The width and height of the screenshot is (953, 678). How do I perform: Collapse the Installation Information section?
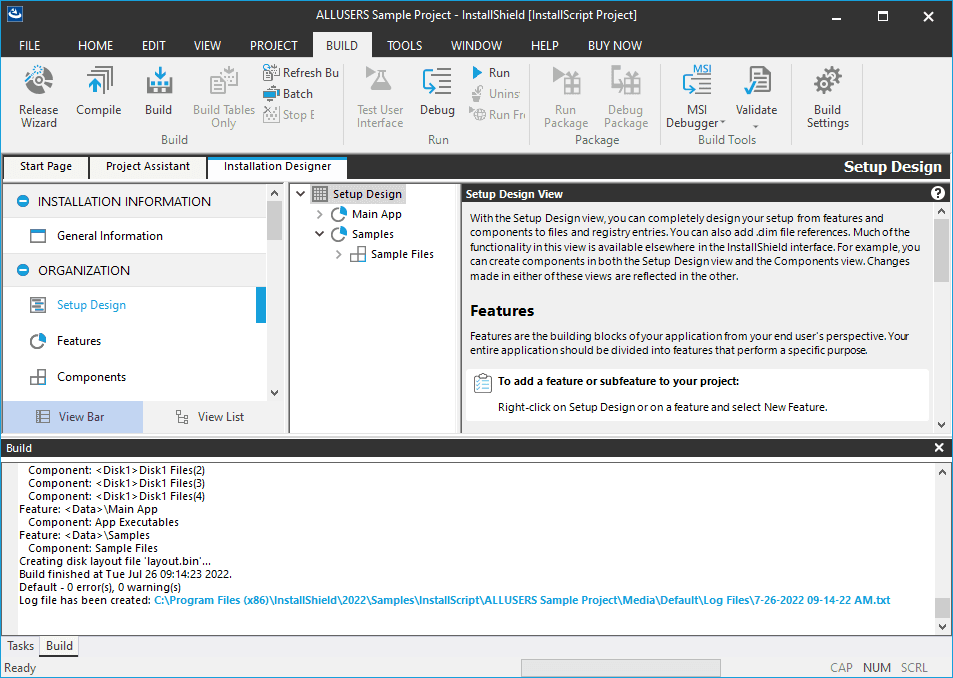(x=23, y=201)
